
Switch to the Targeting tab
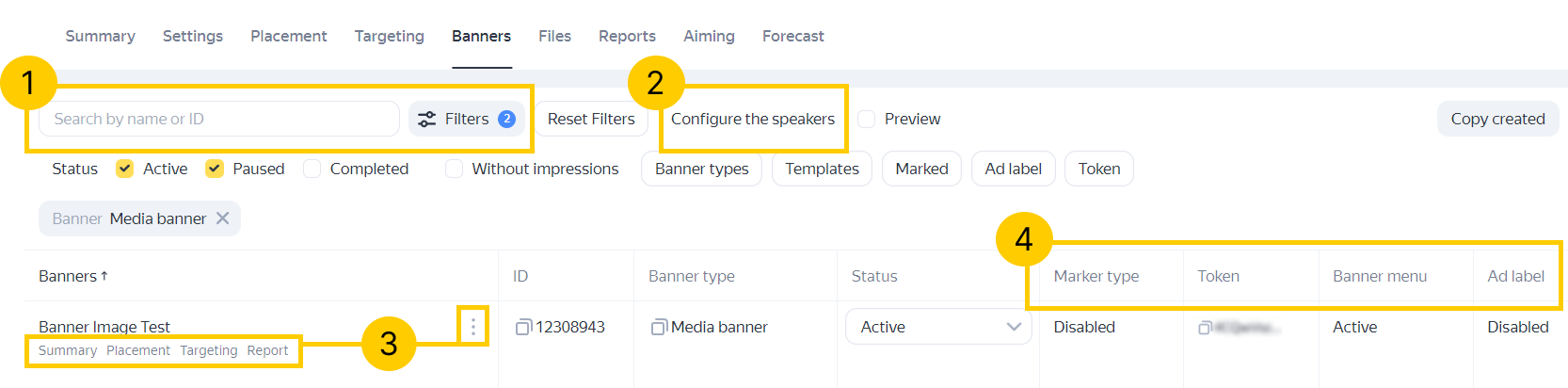(x=389, y=36)
